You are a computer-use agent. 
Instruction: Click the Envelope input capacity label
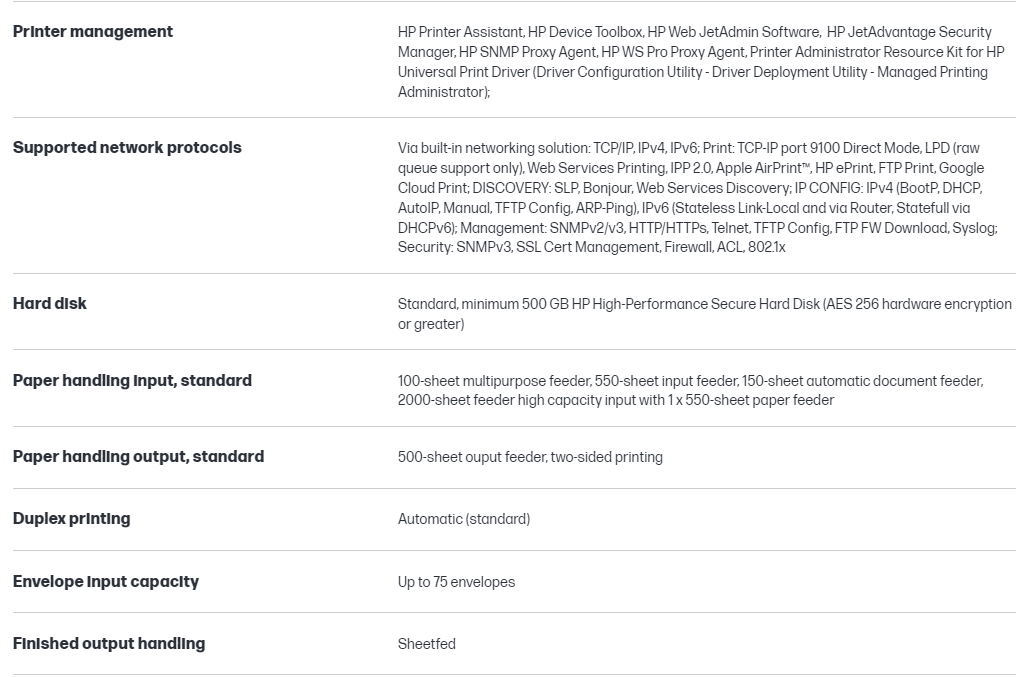point(106,582)
